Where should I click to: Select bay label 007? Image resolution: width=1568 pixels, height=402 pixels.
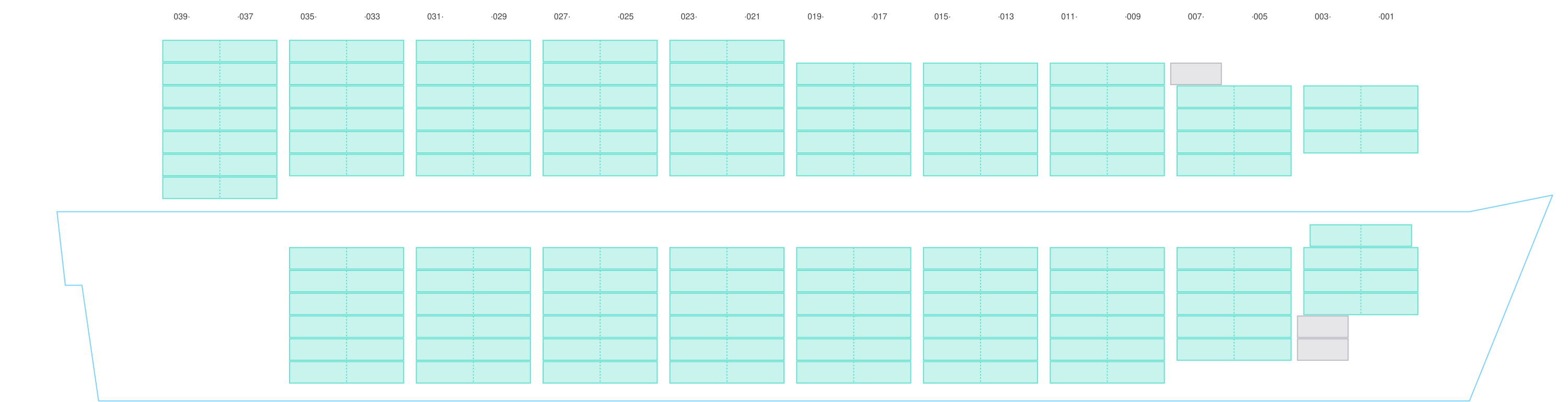point(1195,16)
